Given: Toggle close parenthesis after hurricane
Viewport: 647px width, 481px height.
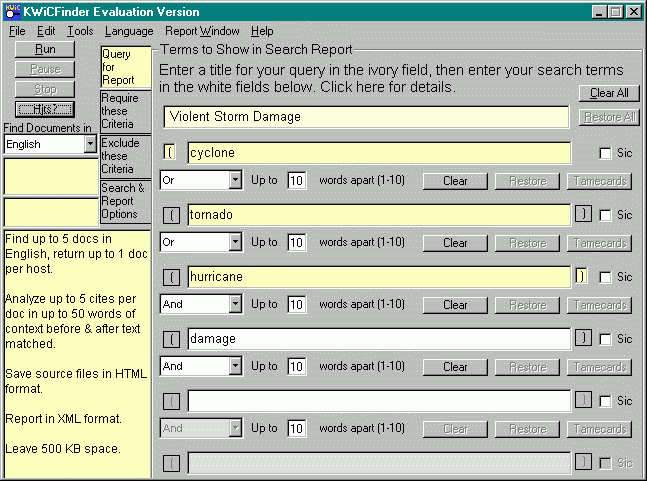Looking at the screenshot, I should coord(581,276).
